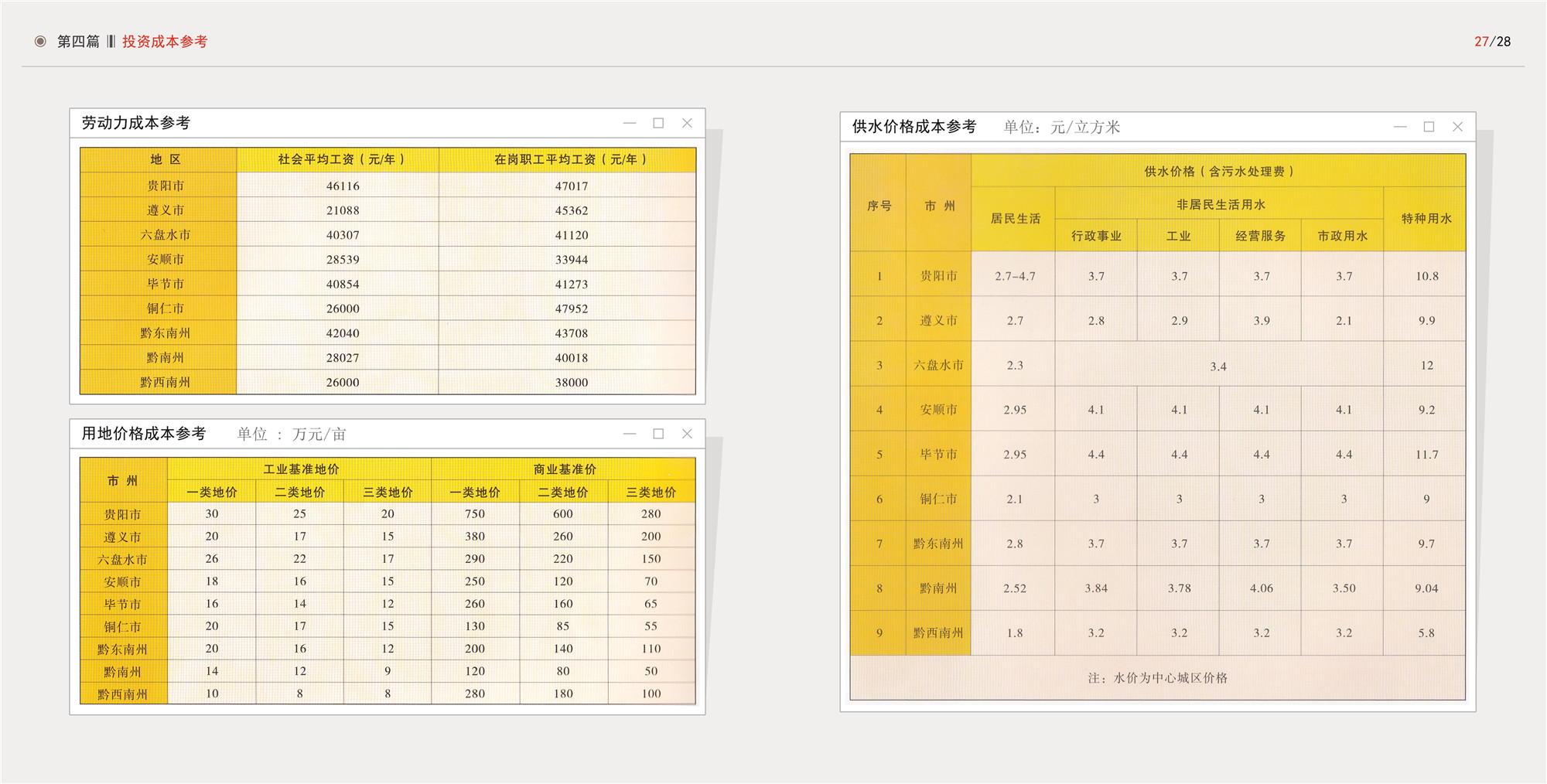The height and width of the screenshot is (784, 1547).
Task: Select the merged 3.4 cell for 六盘水市
Action: point(1218,366)
